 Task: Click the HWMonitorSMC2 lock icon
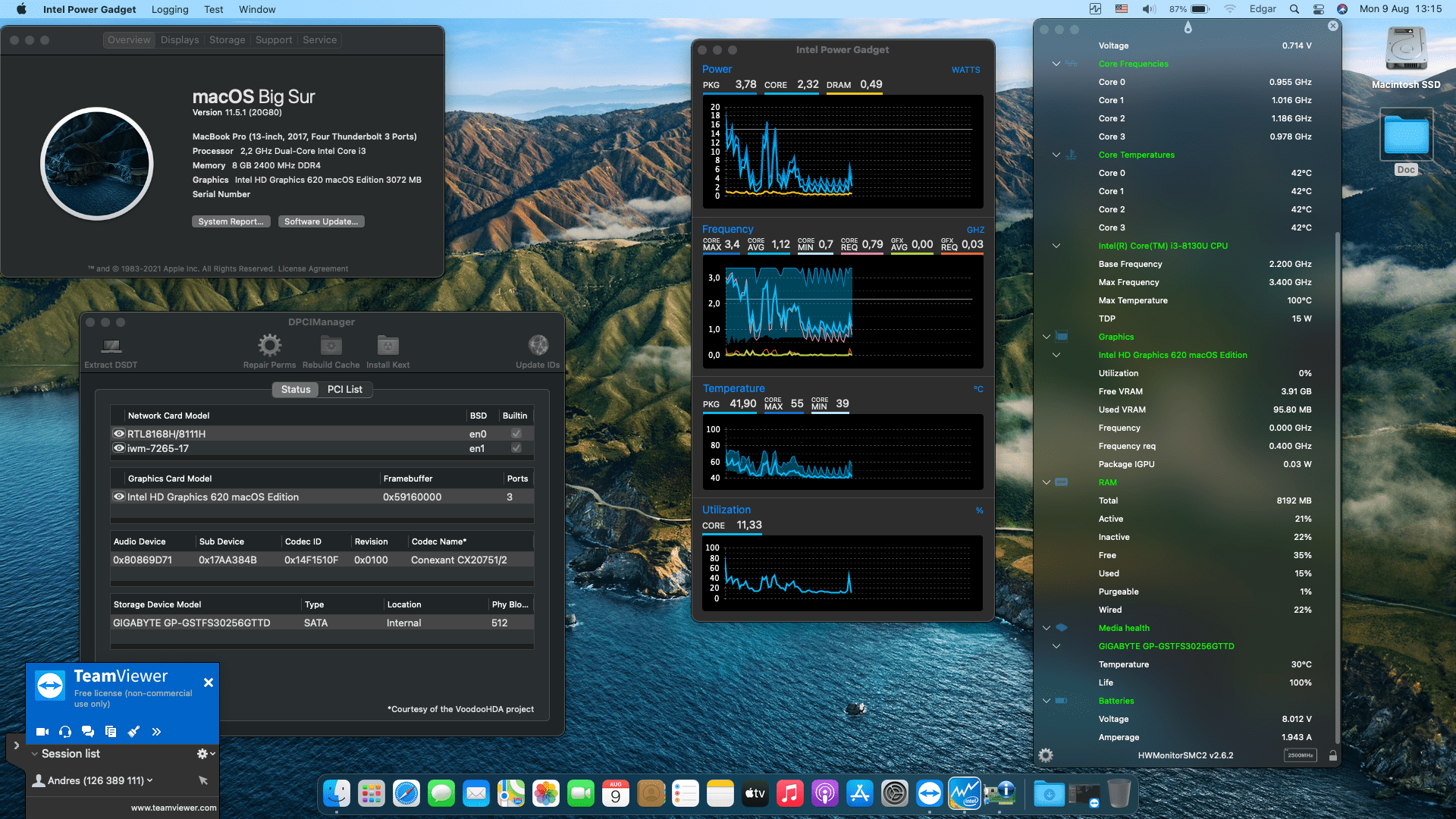pos(1333,755)
